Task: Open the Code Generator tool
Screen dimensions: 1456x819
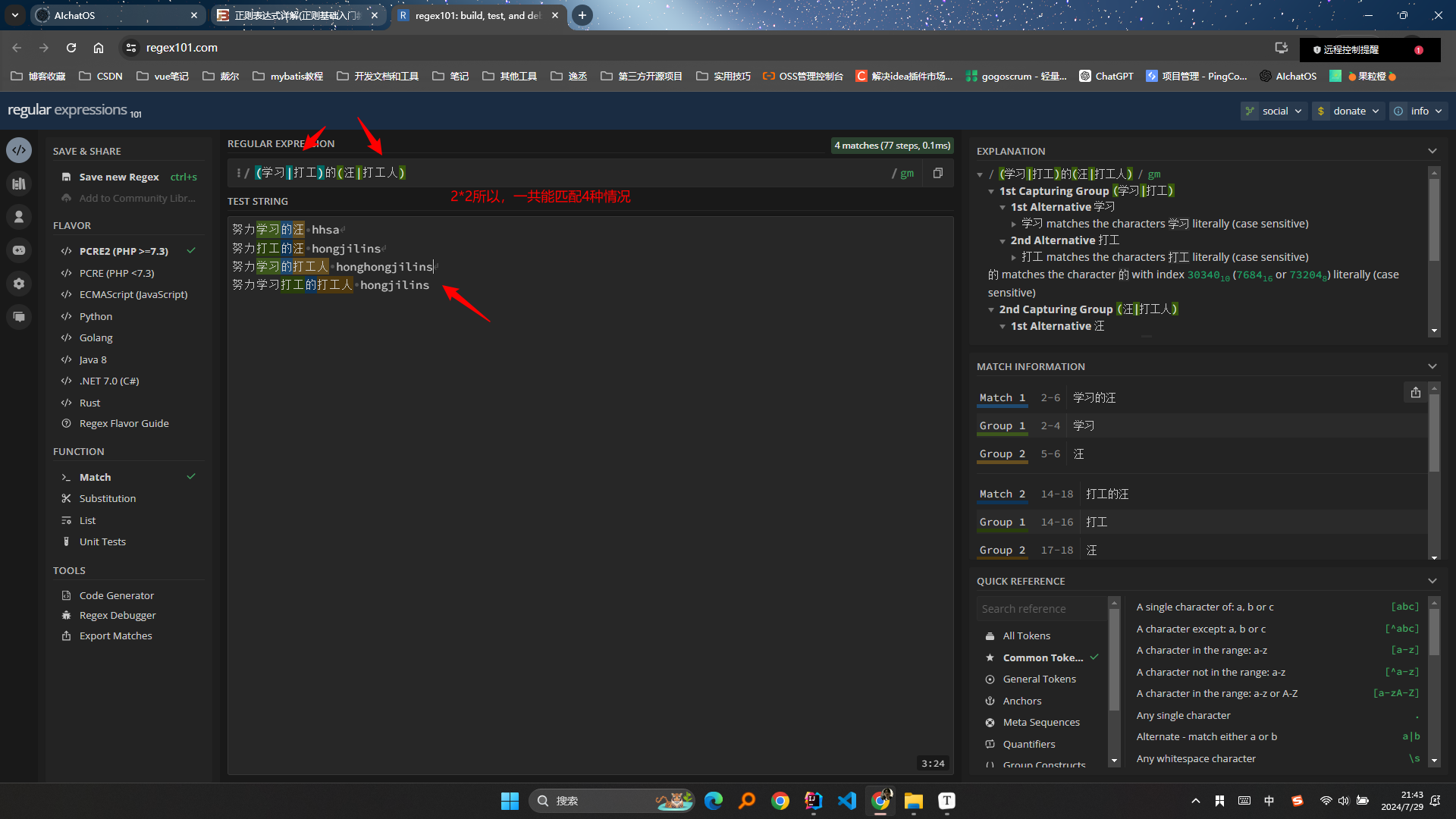Action: [x=116, y=595]
